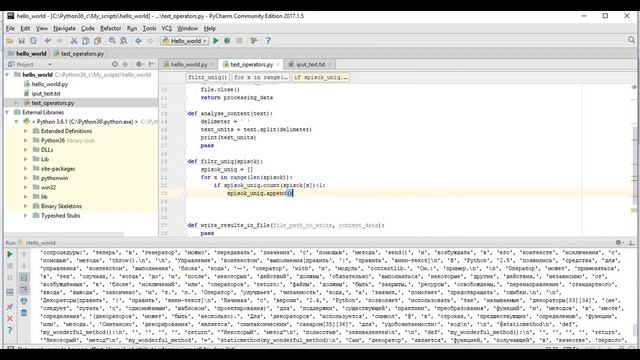Open Settings via the toolbar wrench icon
Screen dimensions: 640x360
point(253,41)
